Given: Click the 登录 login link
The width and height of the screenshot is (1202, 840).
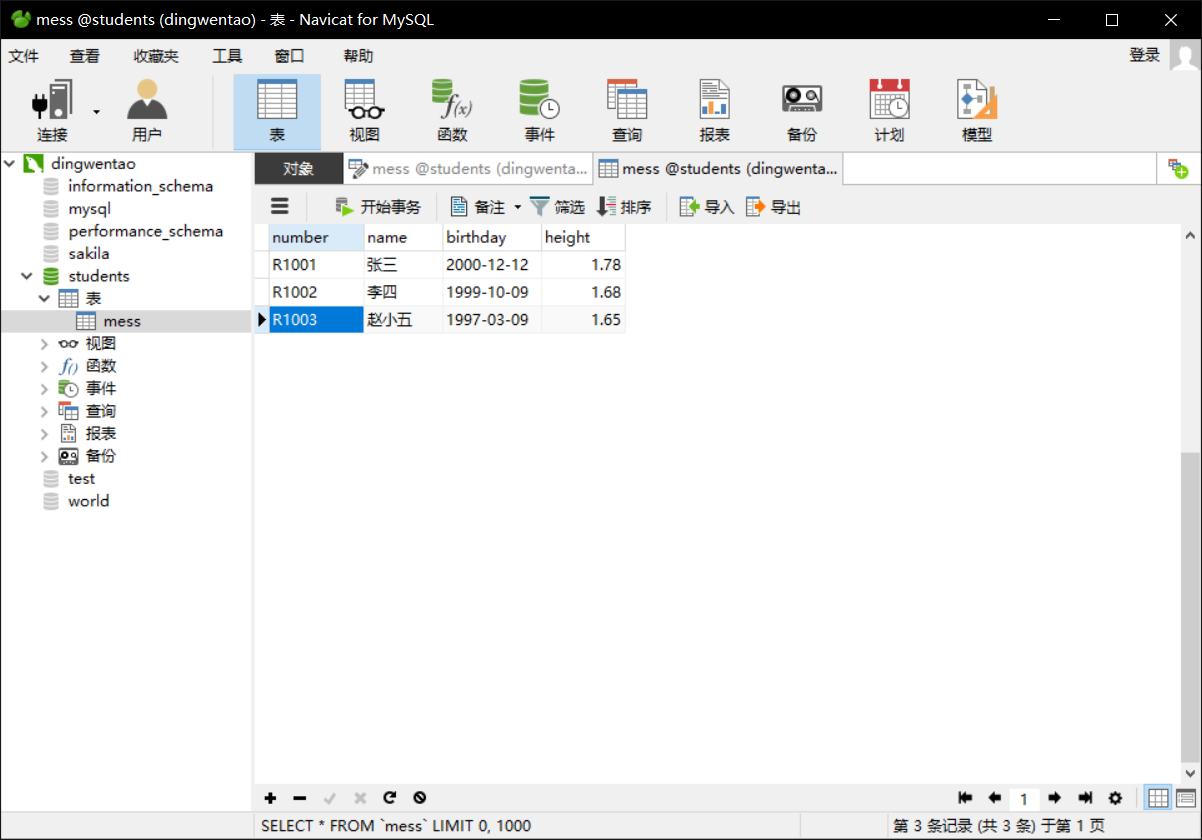Looking at the screenshot, I should coord(1144,55).
